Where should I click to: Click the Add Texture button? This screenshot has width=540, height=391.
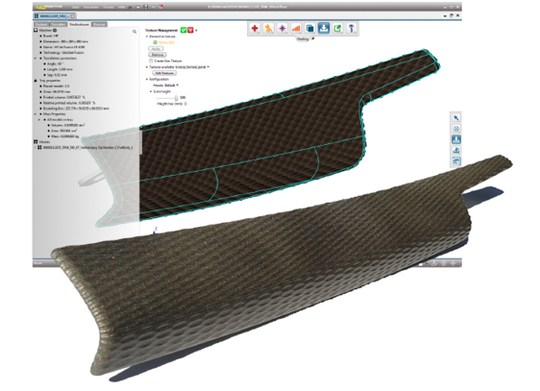click(x=164, y=73)
